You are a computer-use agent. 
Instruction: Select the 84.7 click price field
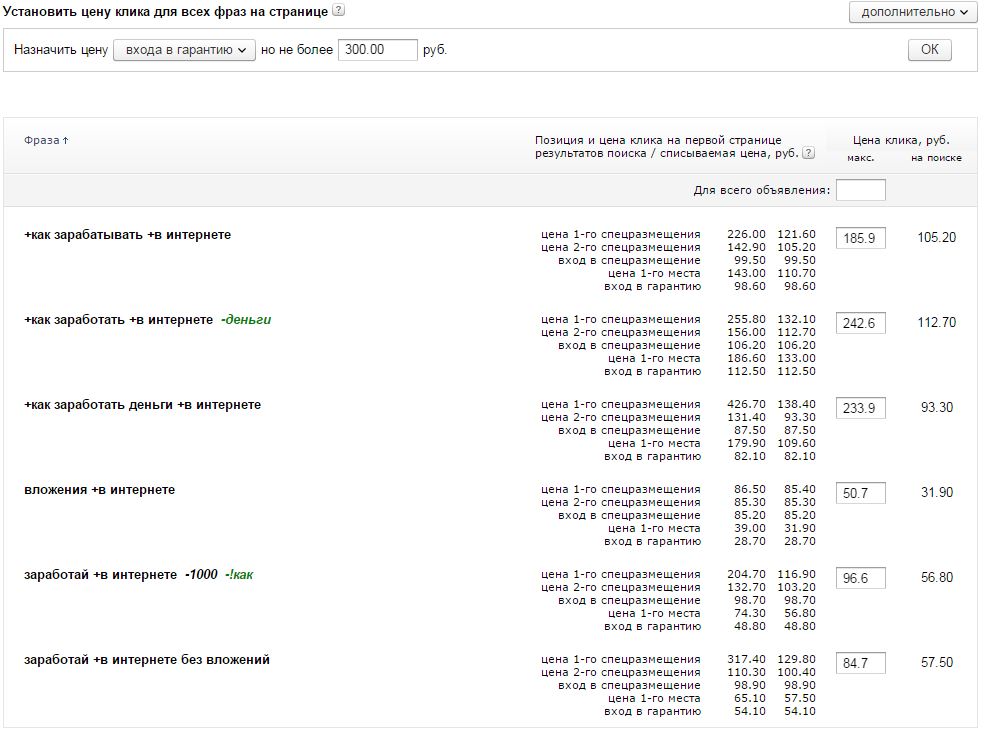(x=860, y=663)
